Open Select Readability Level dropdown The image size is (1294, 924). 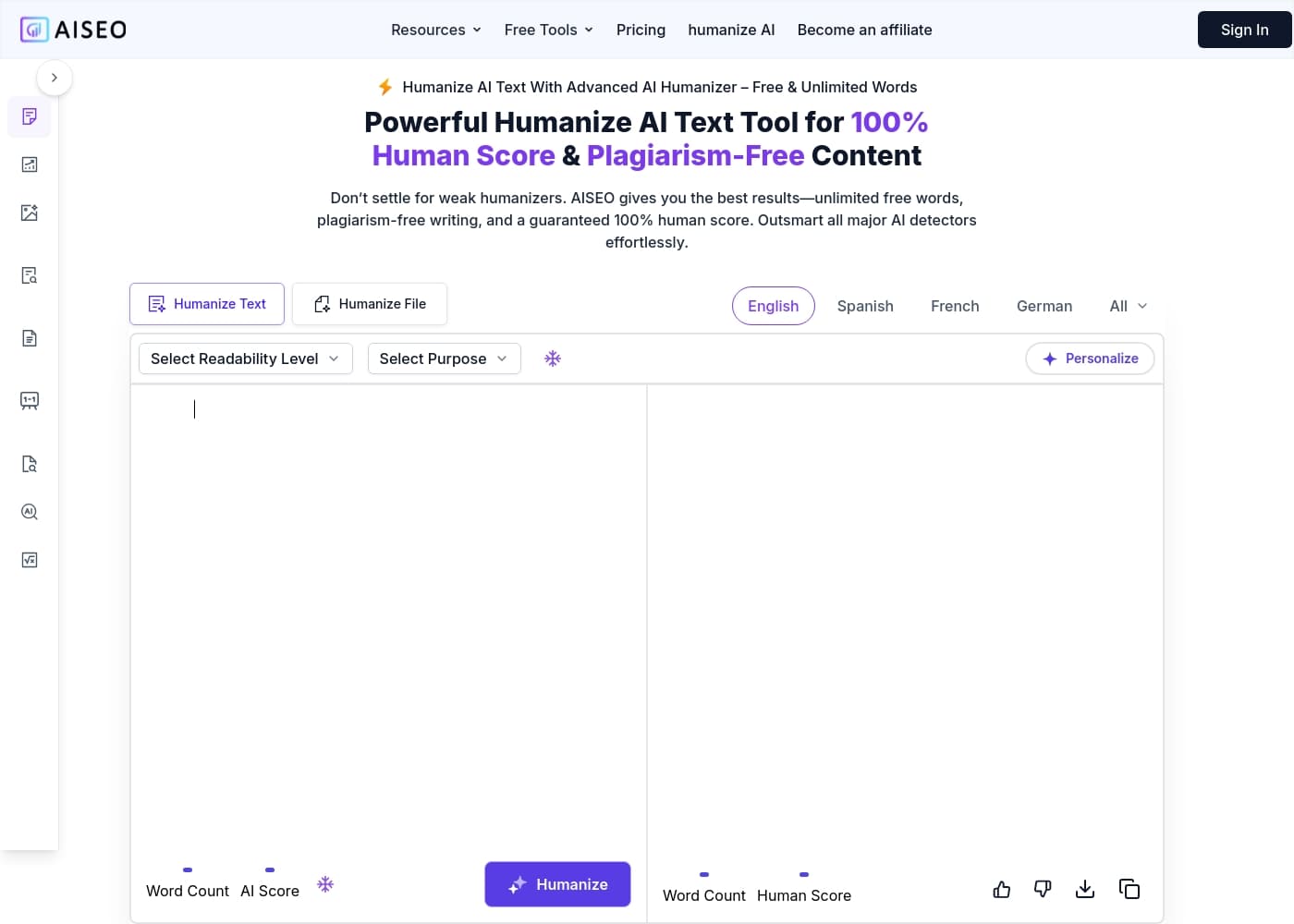246,359
